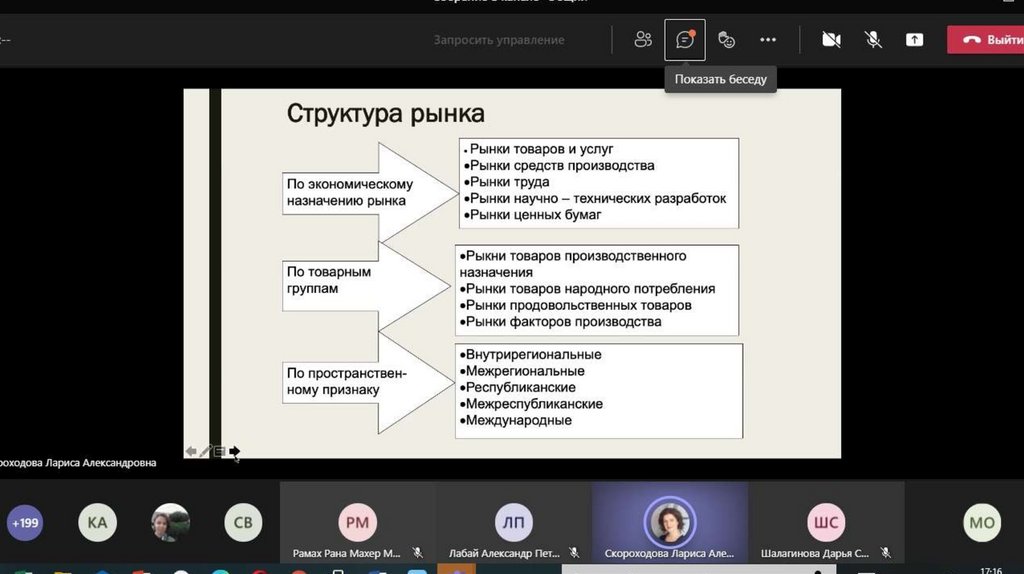The image size is (1024, 574).
Task: Select the MO participant avatar
Action: point(982,522)
